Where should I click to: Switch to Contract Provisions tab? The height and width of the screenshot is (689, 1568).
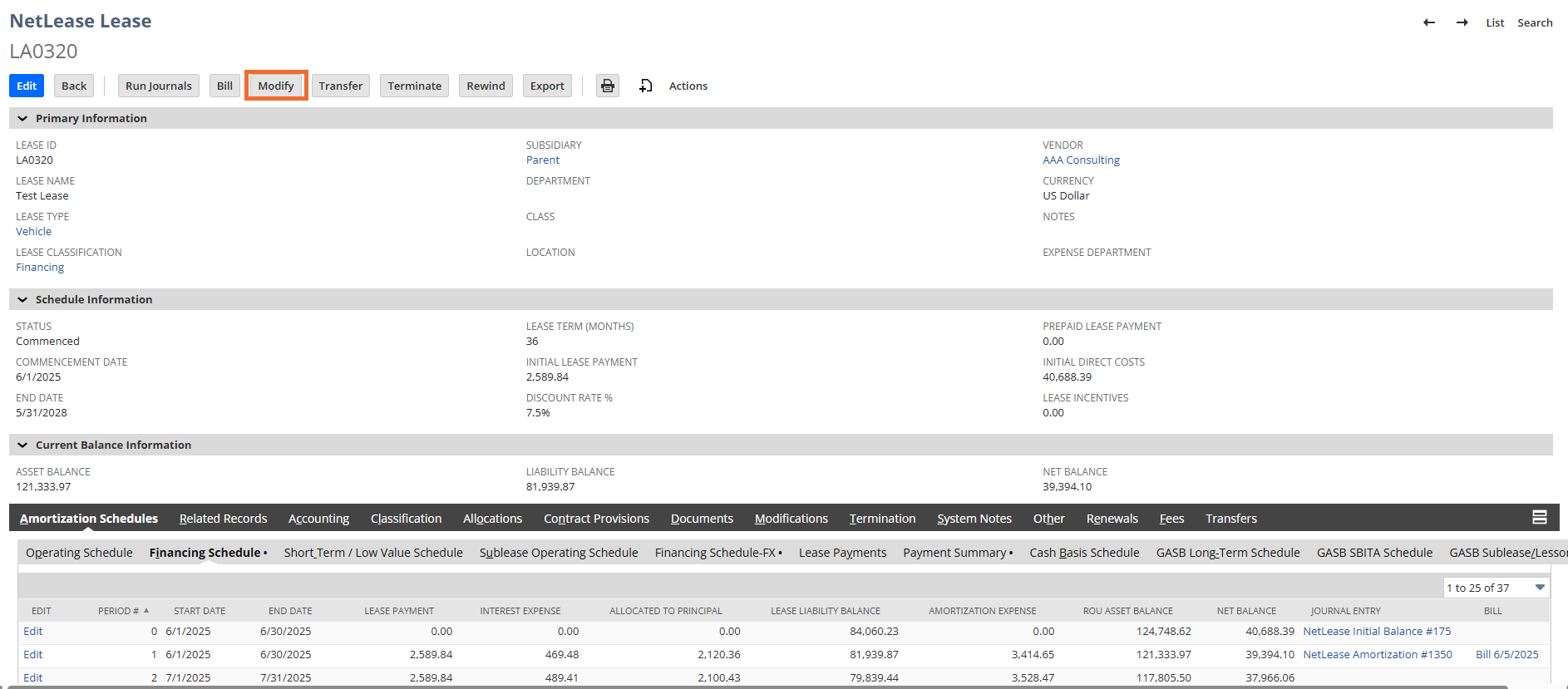(x=596, y=518)
